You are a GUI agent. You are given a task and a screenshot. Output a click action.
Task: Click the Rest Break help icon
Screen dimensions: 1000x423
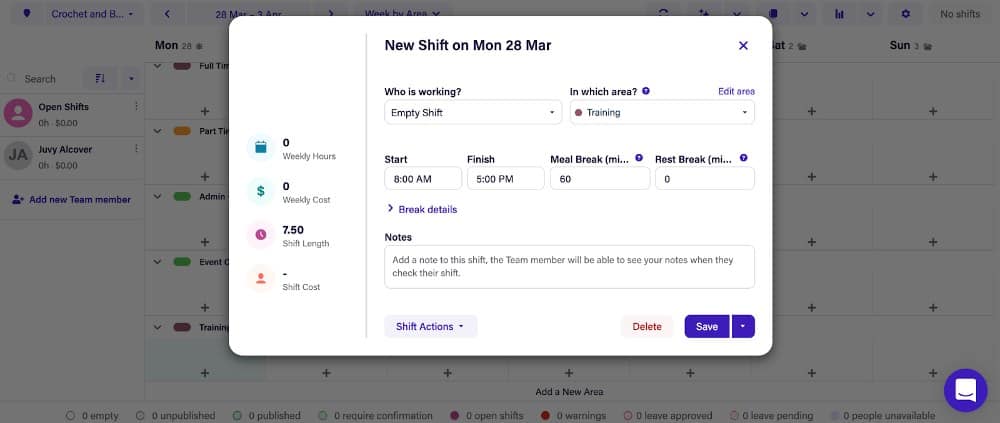(744, 158)
